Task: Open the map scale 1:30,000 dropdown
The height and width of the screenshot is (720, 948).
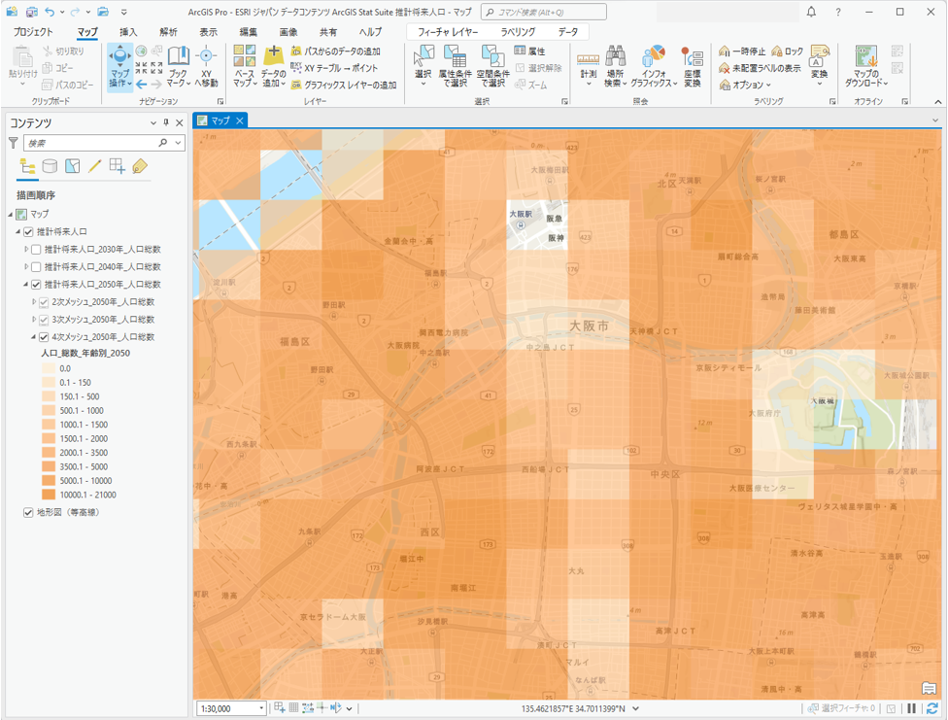Action: pos(262,709)
